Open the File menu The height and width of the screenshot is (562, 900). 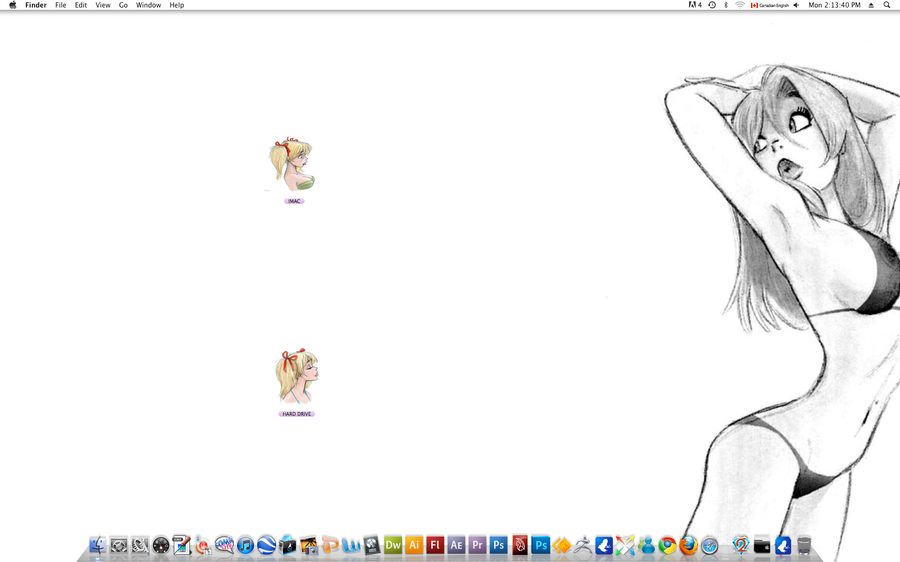[x=60, y=5]
